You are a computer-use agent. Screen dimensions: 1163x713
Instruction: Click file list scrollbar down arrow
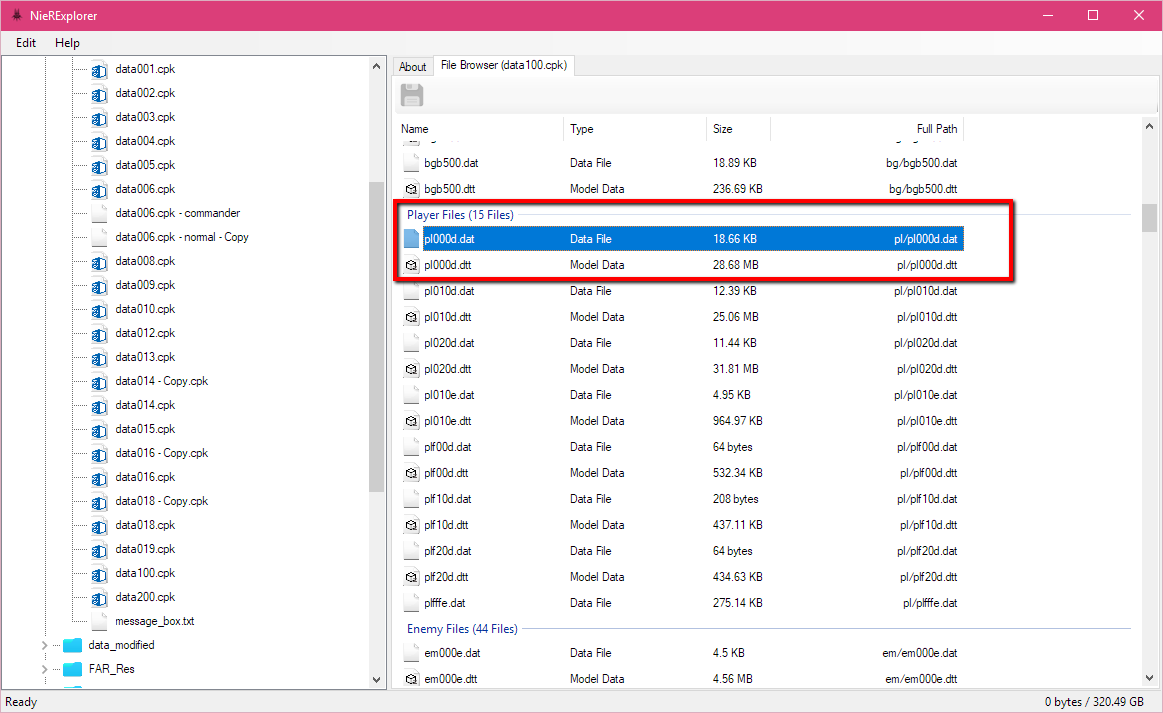[x=1149, y=678]
